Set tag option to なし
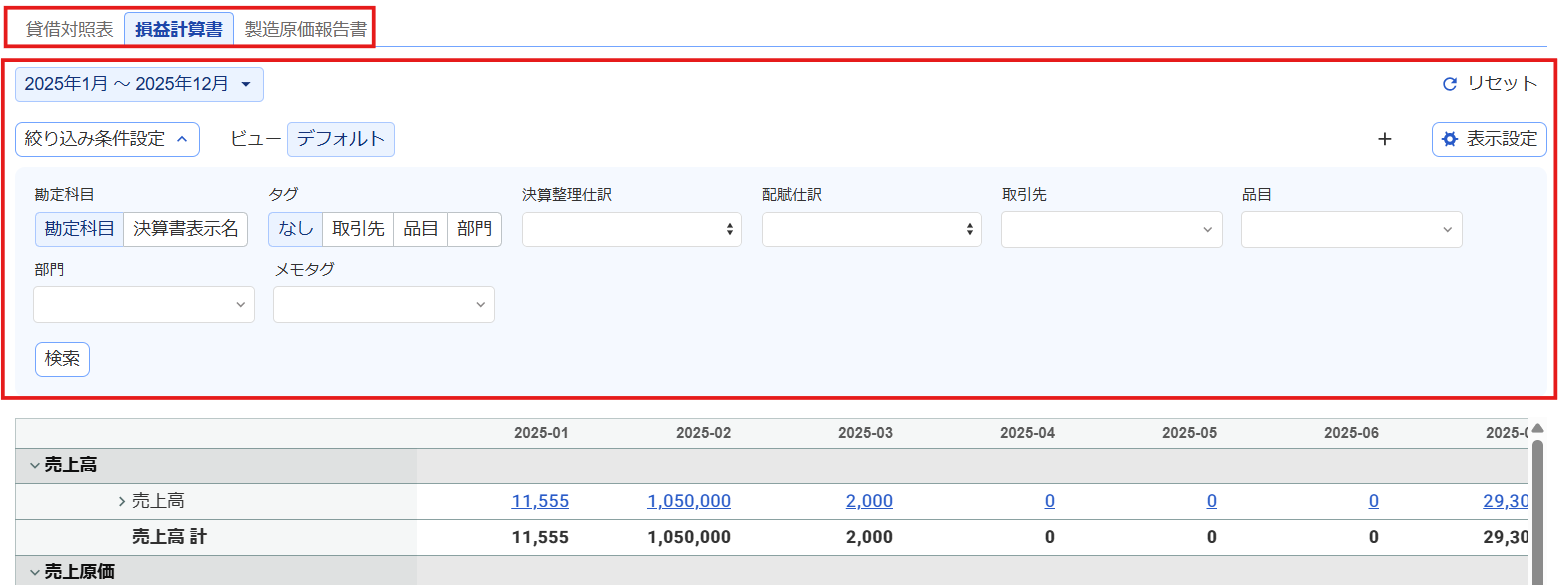 295,229
